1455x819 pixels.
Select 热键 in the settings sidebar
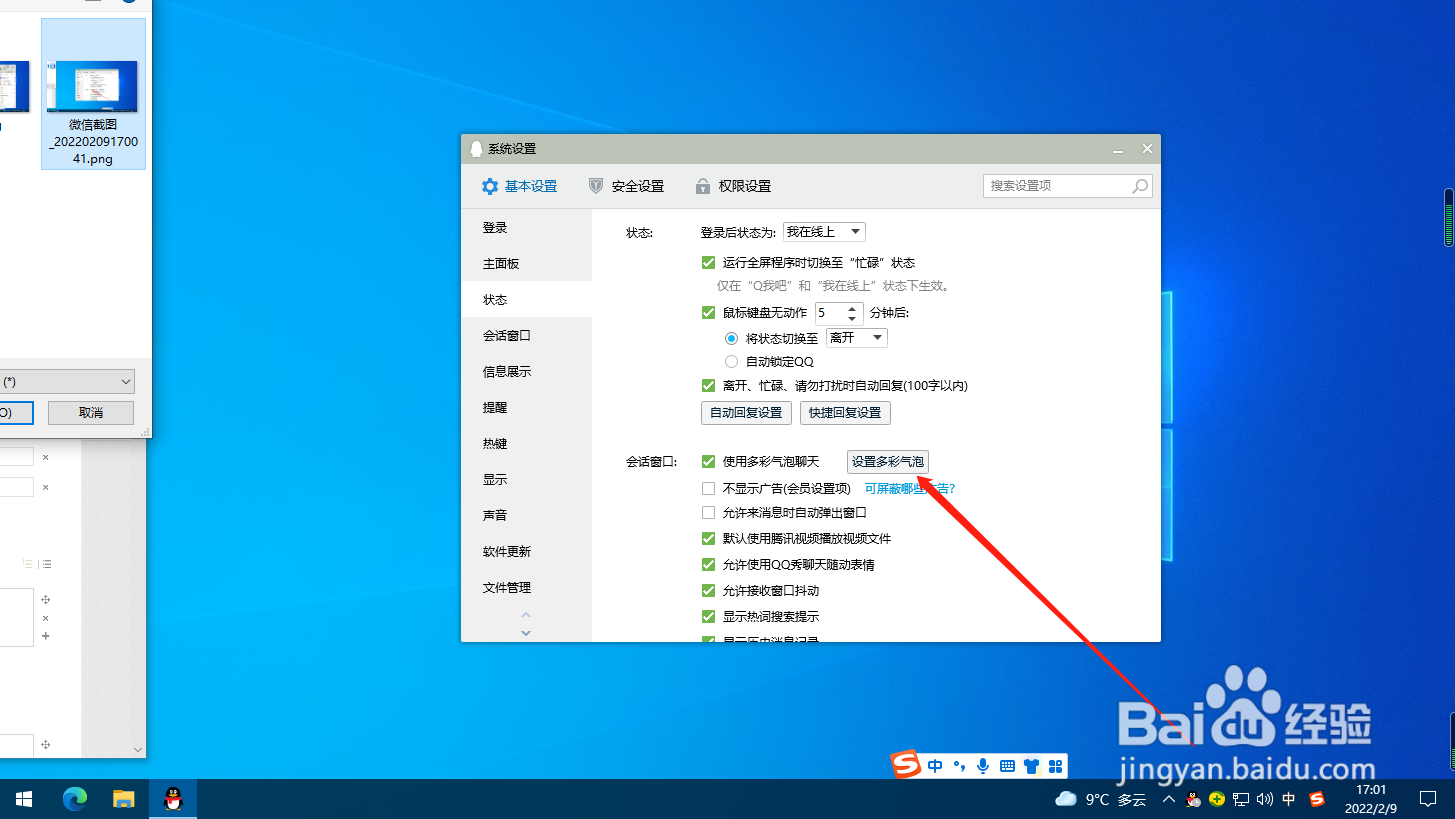(526, 444)
